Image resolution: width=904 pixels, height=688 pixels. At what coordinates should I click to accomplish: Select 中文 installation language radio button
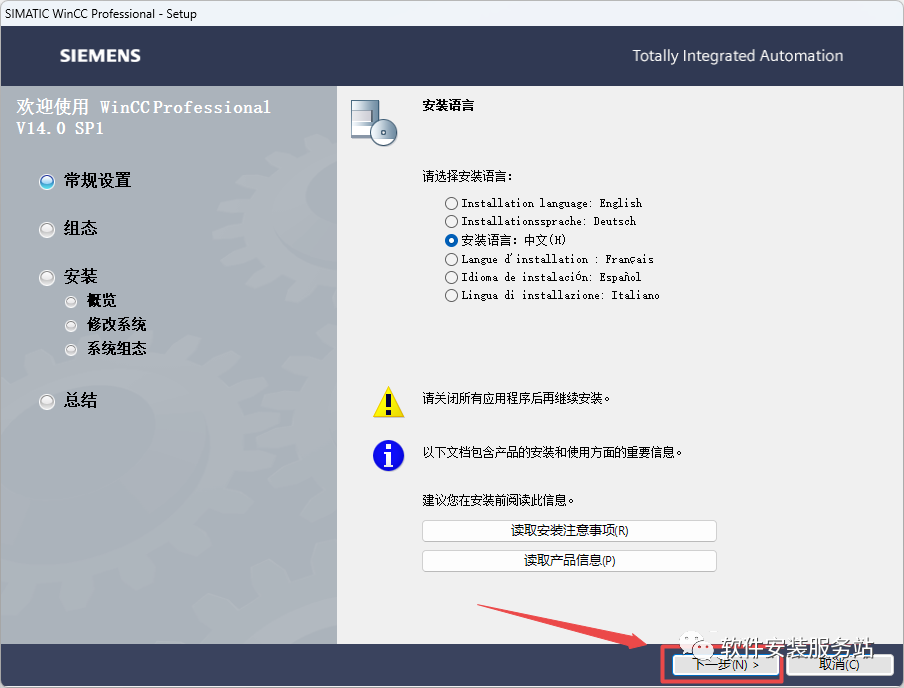tap(451, 240)
